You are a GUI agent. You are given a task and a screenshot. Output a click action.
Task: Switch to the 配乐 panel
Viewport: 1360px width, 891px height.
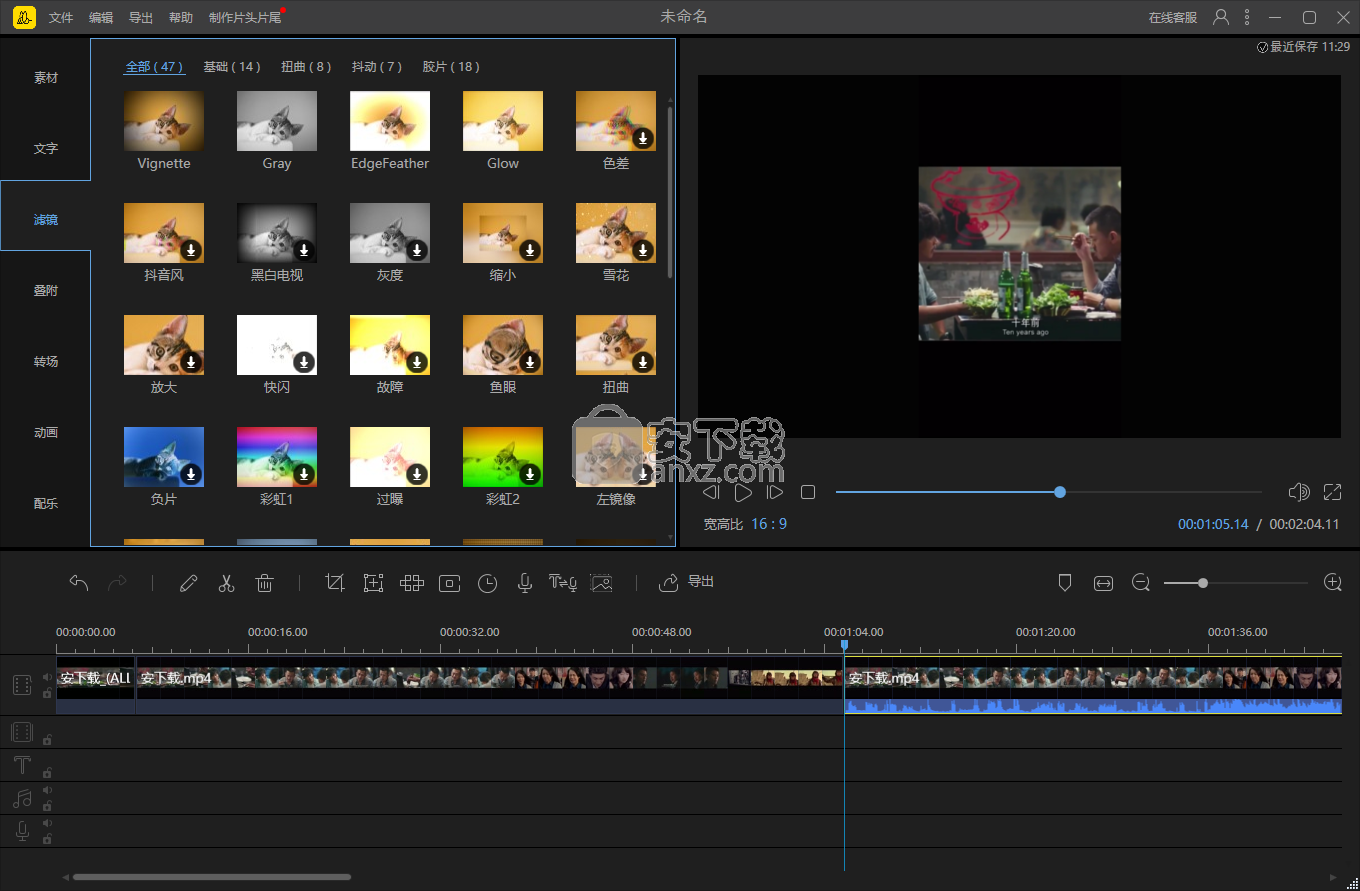(x=46, y=503)
